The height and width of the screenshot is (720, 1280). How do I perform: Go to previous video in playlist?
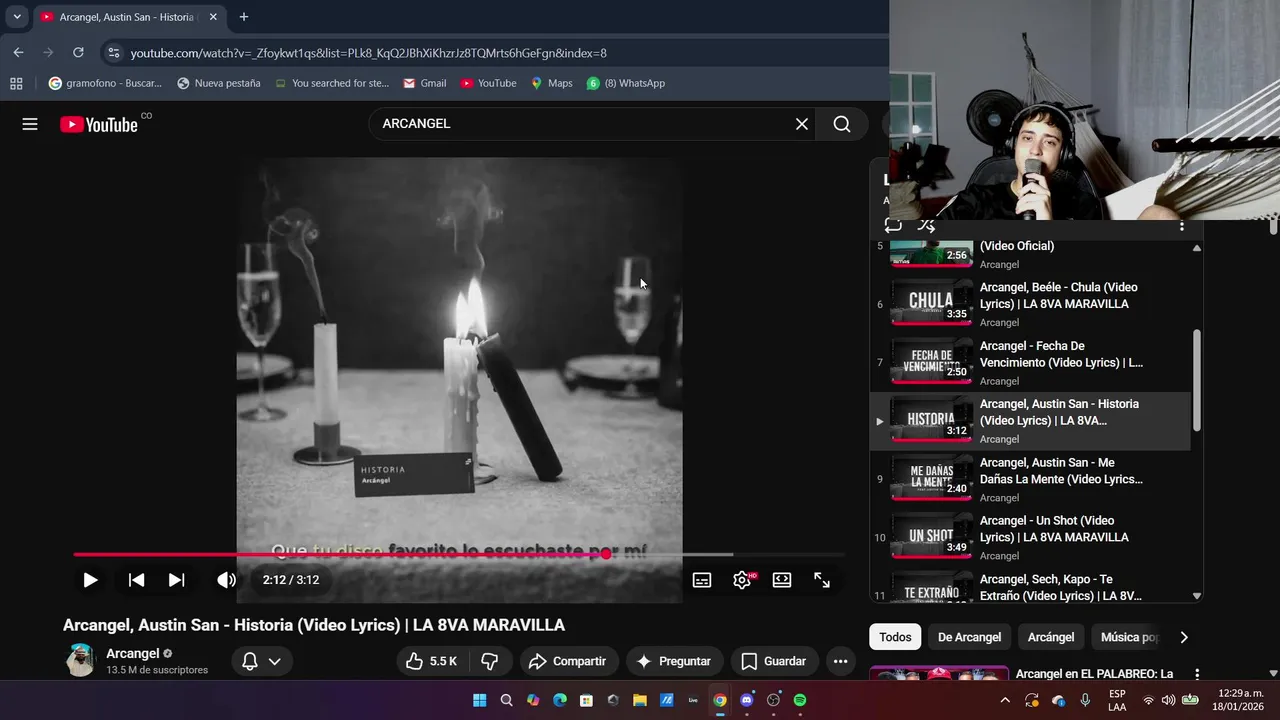(136, 580)
